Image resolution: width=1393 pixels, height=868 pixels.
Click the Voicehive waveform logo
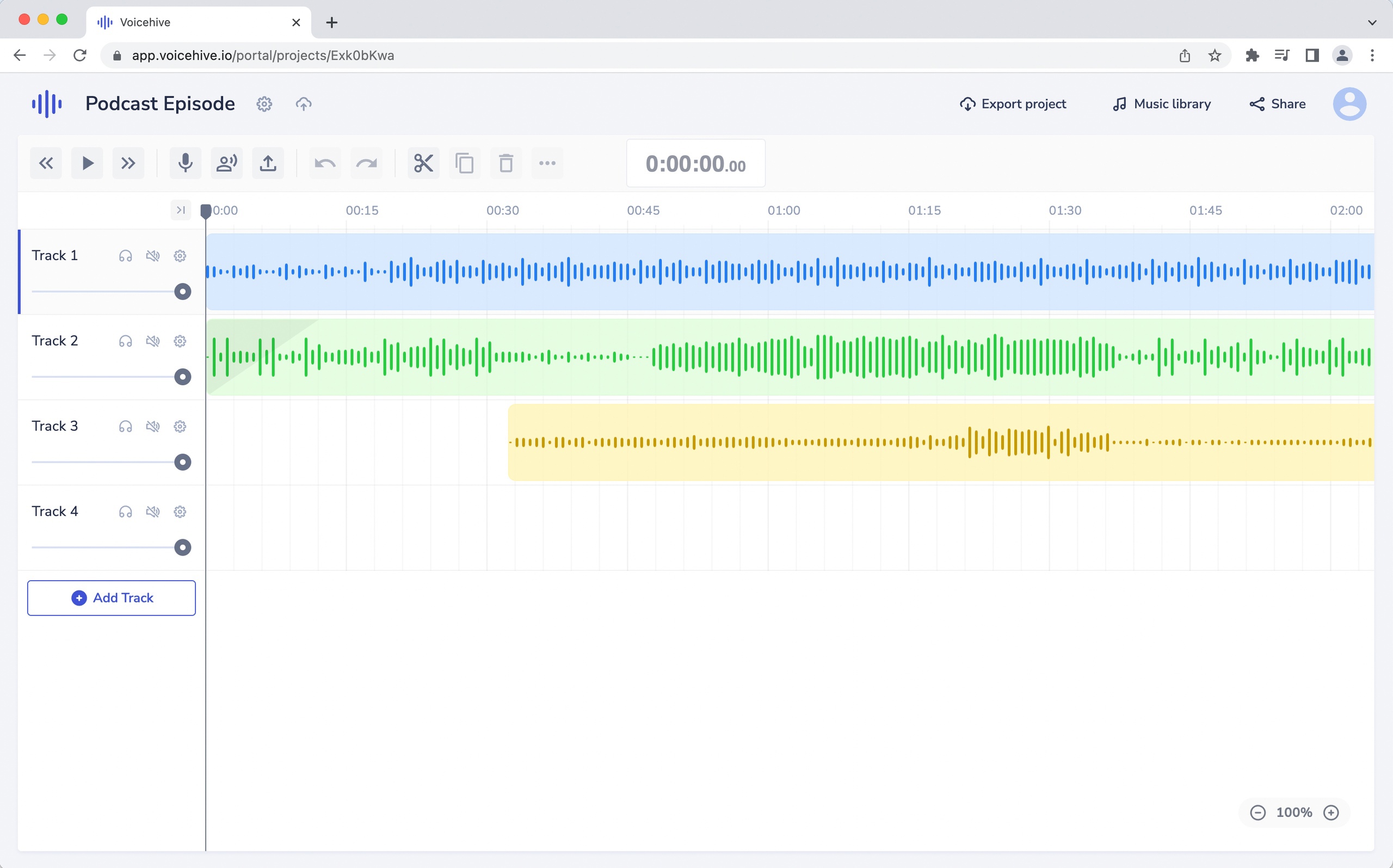[47, 104]
